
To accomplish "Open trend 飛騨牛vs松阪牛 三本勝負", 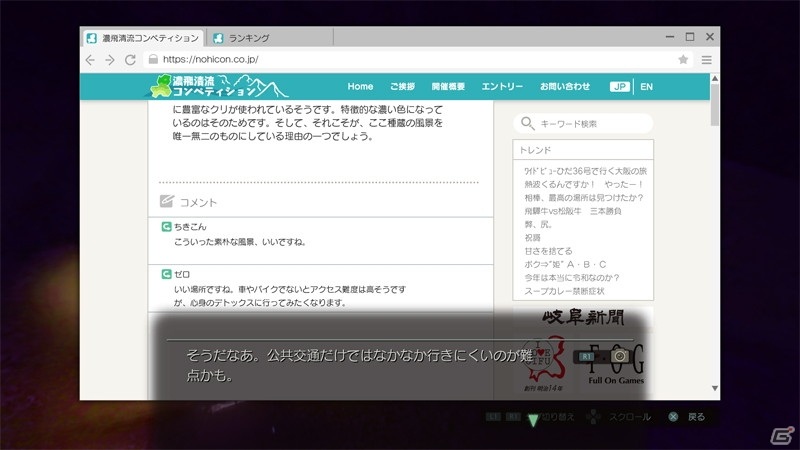I will [x=572, y=211].
